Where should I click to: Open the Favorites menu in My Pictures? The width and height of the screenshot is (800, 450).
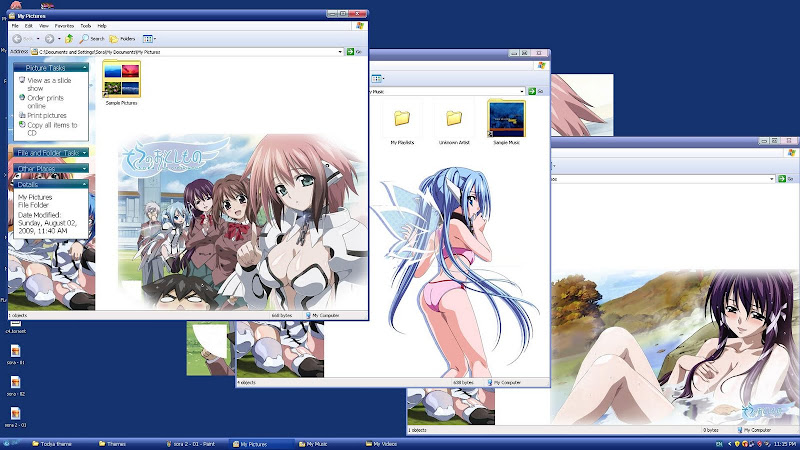coord(64,26)
